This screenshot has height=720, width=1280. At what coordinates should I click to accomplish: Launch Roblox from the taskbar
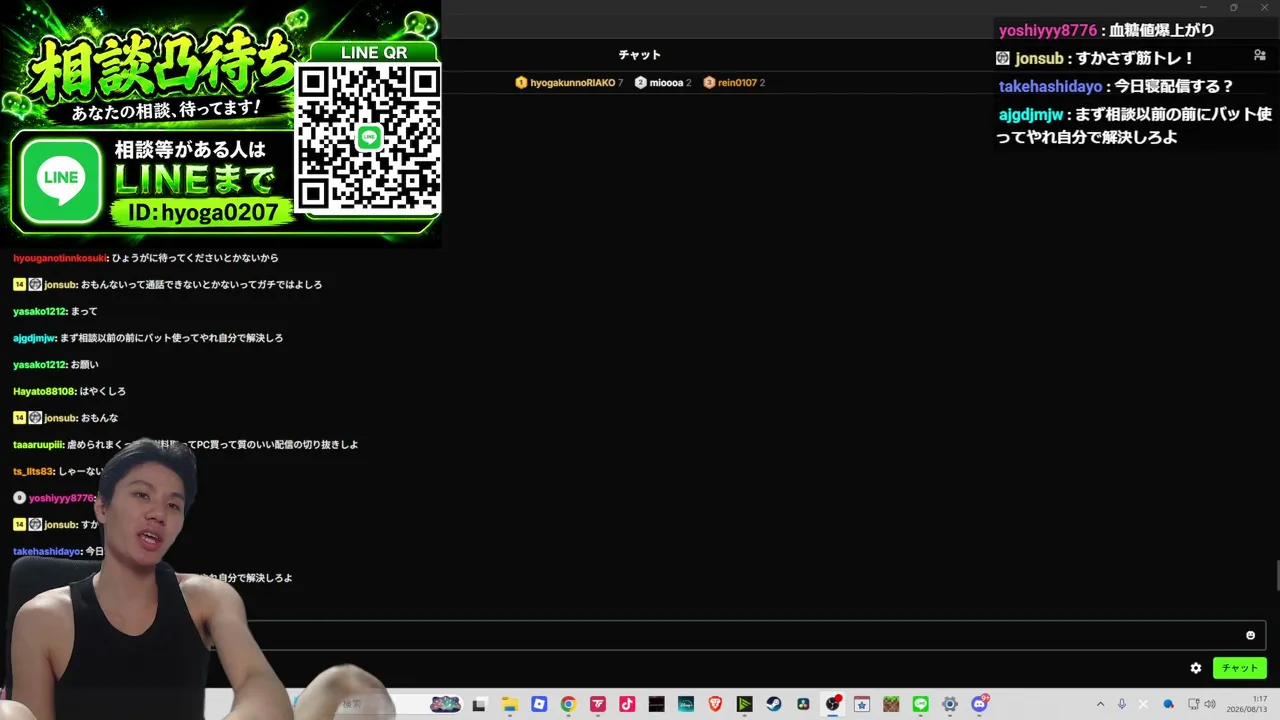pyautogui.click(x=539, y=704)
